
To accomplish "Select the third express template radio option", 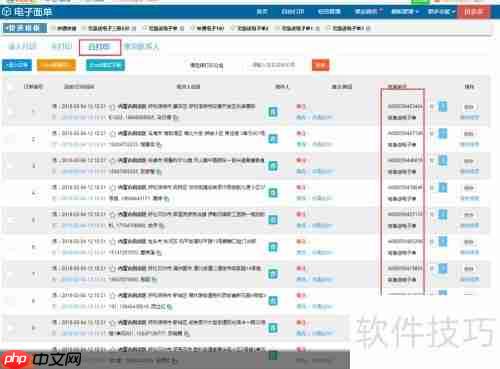I will (144, 28).
